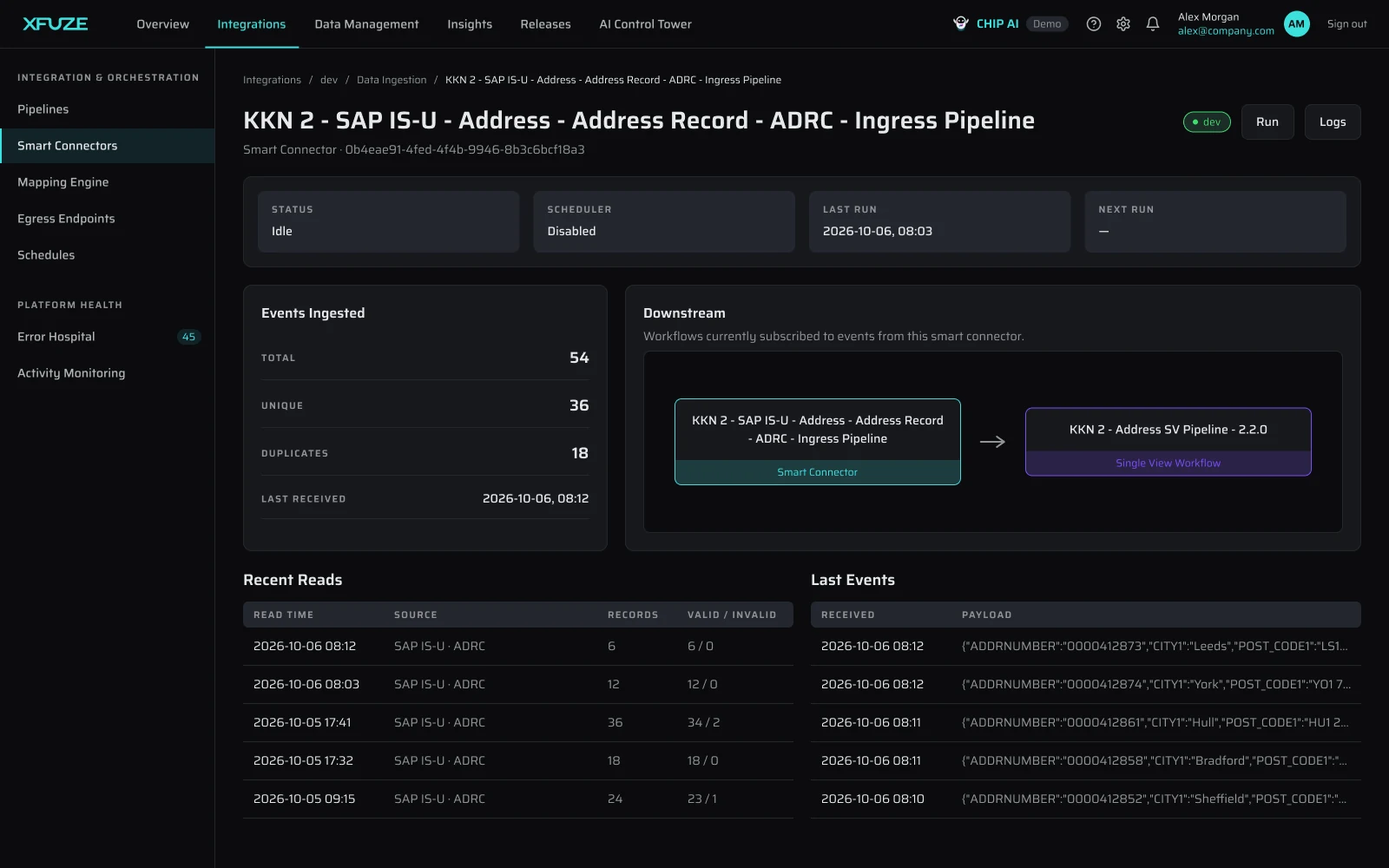Go to Egress Endpoints
1389x868 pixels.
107,219
